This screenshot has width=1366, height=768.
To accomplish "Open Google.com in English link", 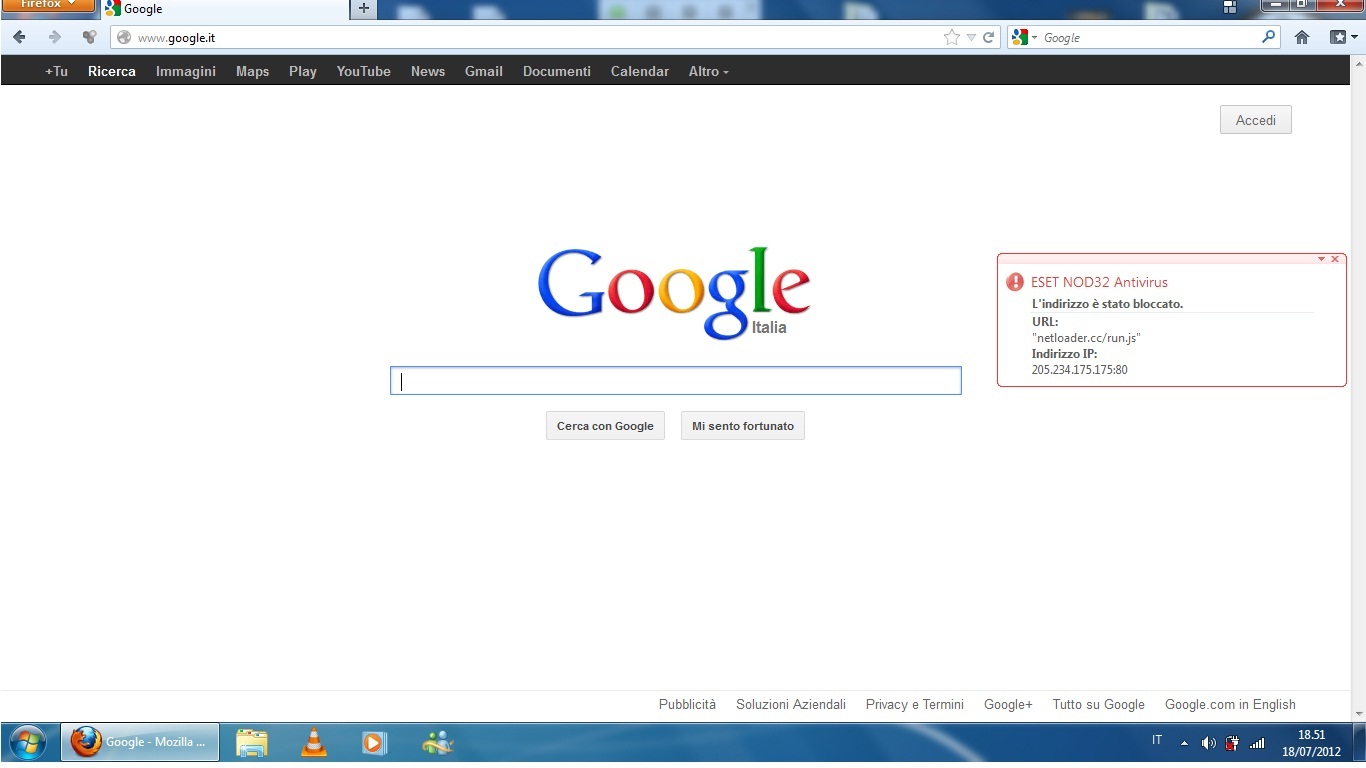I will [x=1230, y=704].
